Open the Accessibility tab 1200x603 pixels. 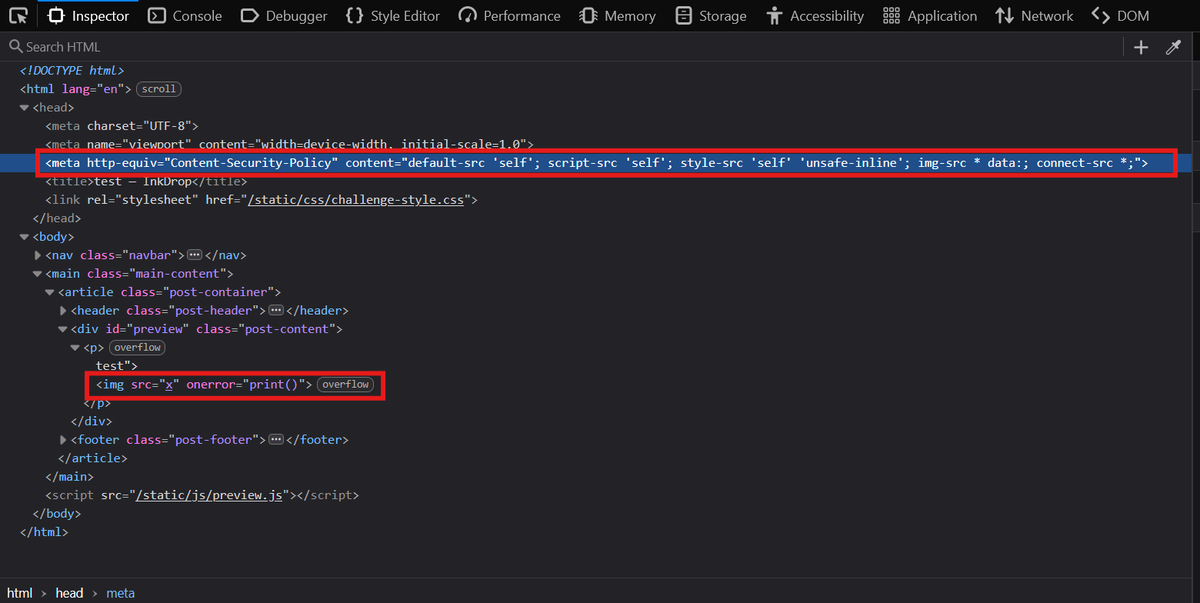tap(814, 16)
